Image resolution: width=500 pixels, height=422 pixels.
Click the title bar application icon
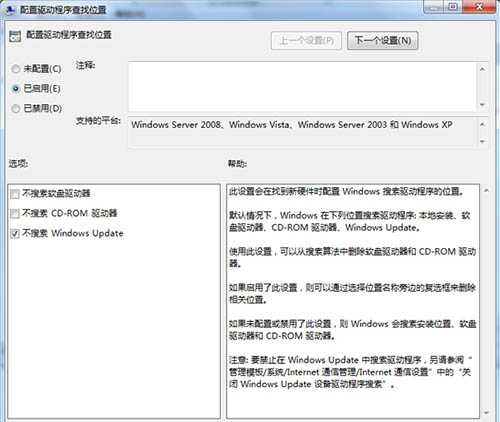click(10, 10)
